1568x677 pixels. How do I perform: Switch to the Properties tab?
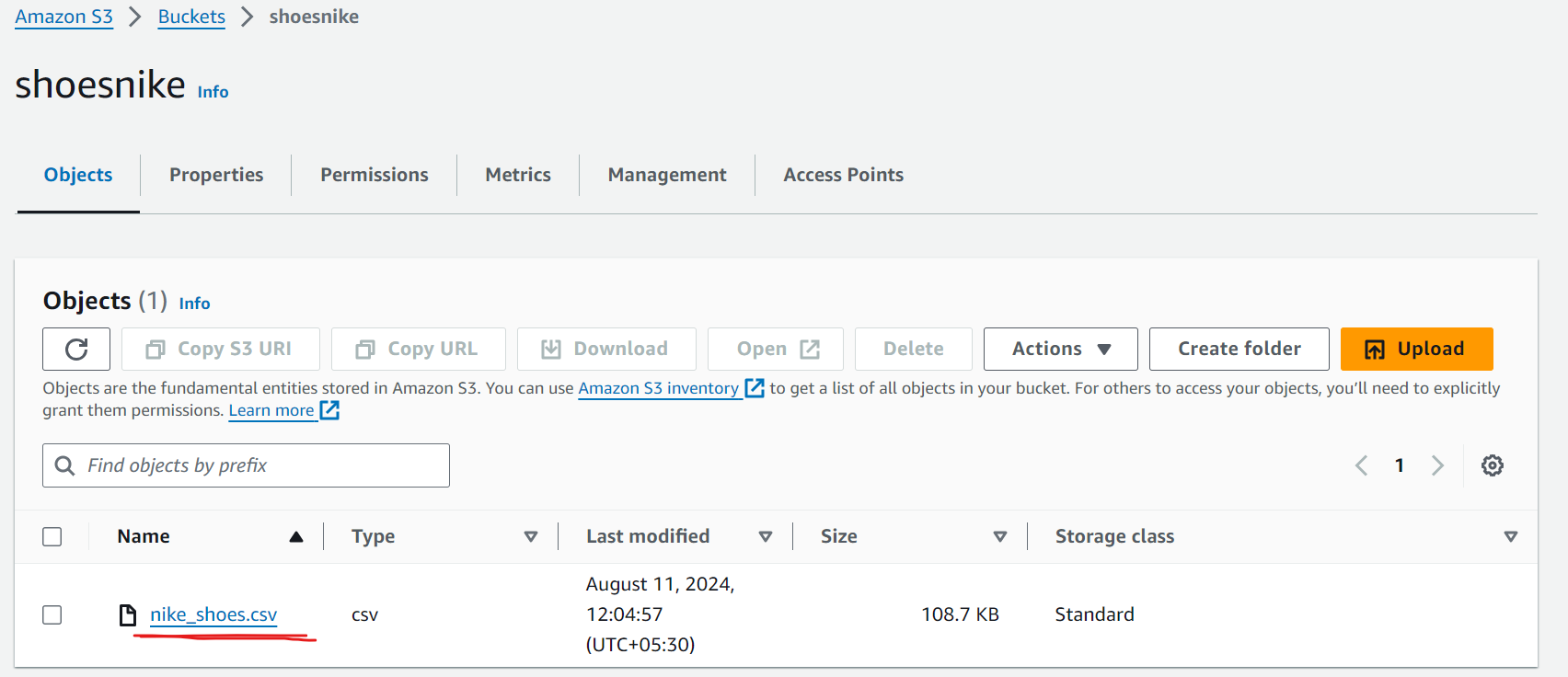[x=216, y=175]
